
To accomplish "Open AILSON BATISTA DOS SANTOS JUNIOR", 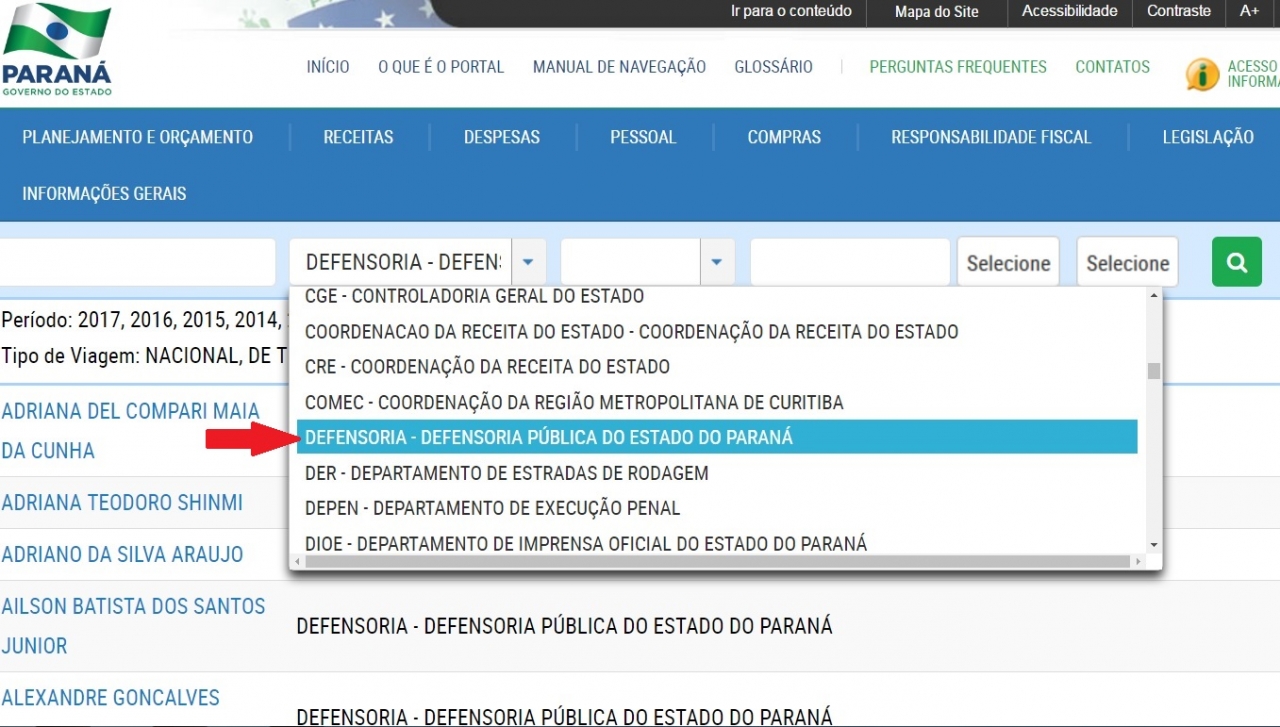I will (133, 626).
